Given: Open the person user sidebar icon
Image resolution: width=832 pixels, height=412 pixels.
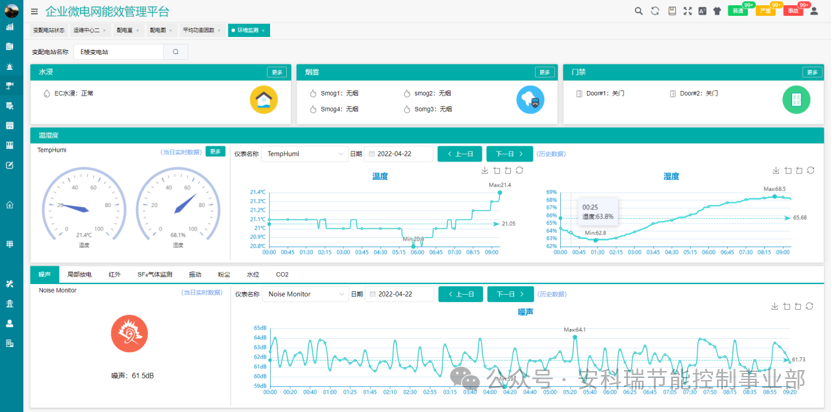Looking at the screenshot, I should click(10, 323).
